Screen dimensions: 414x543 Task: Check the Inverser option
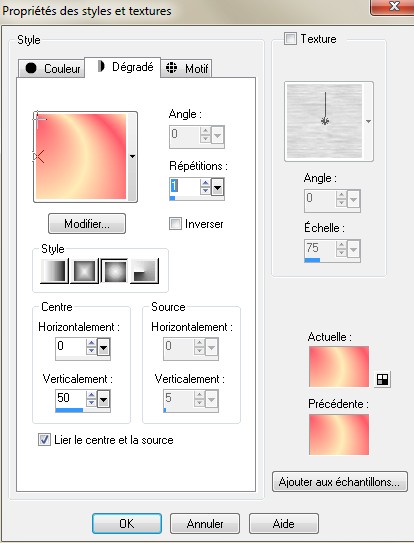coord(175,223)
